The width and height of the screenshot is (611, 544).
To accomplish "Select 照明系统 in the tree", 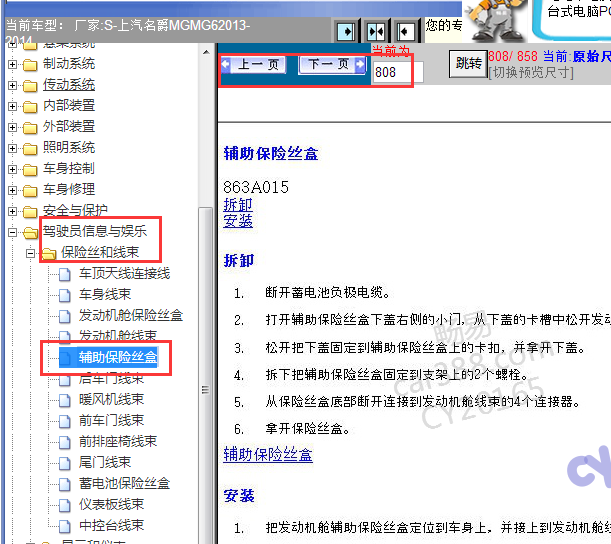I will click(x=69, y=147).
